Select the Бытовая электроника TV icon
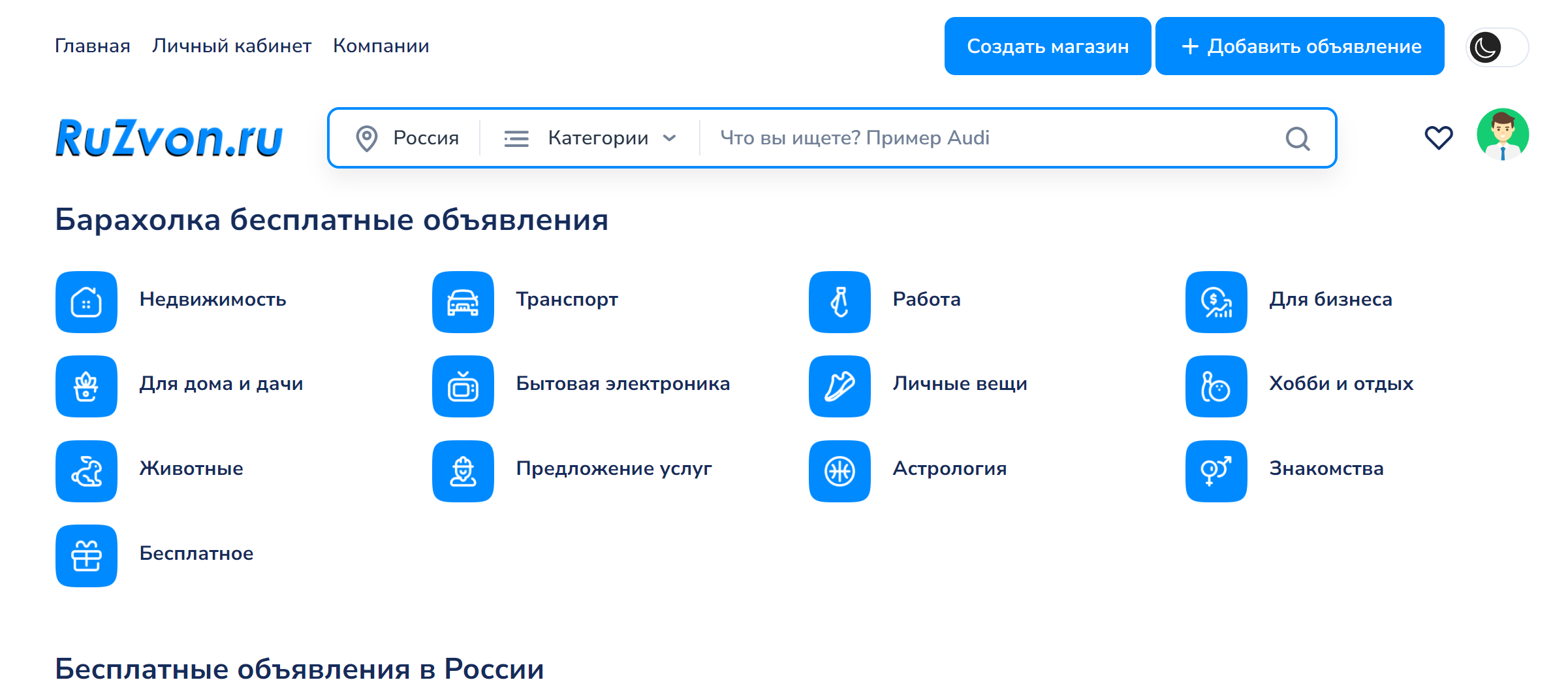 pos(463,387)
